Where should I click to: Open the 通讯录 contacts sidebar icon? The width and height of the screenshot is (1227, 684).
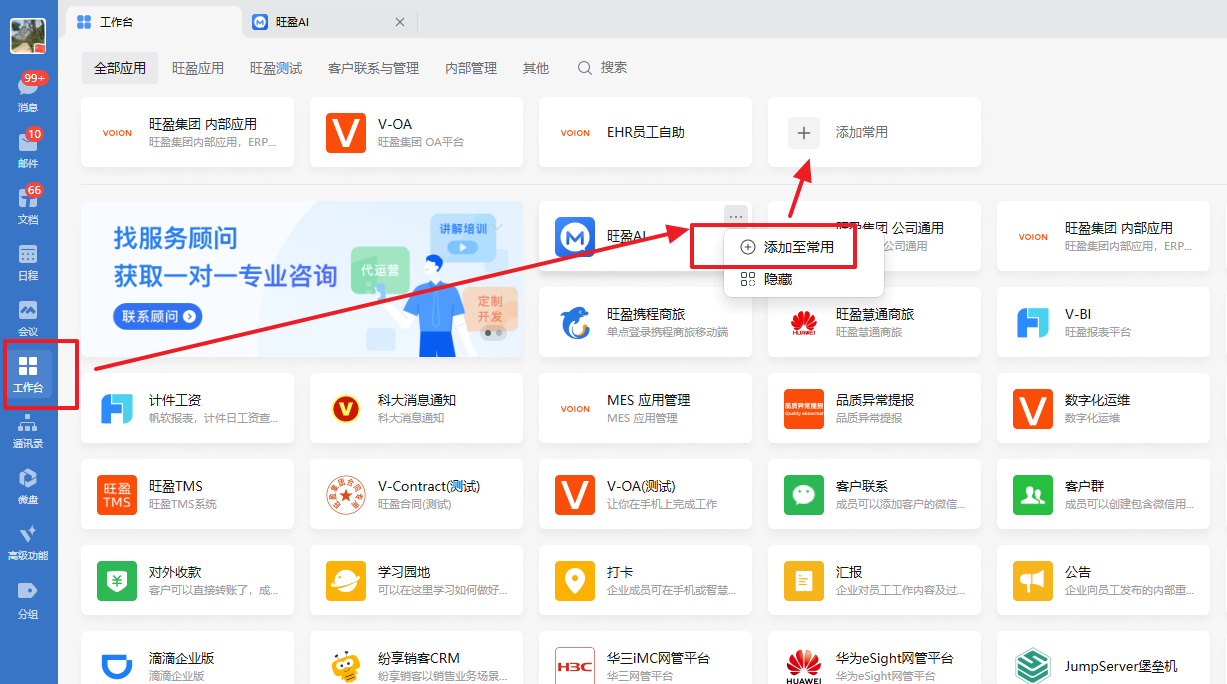click(28, 430)
